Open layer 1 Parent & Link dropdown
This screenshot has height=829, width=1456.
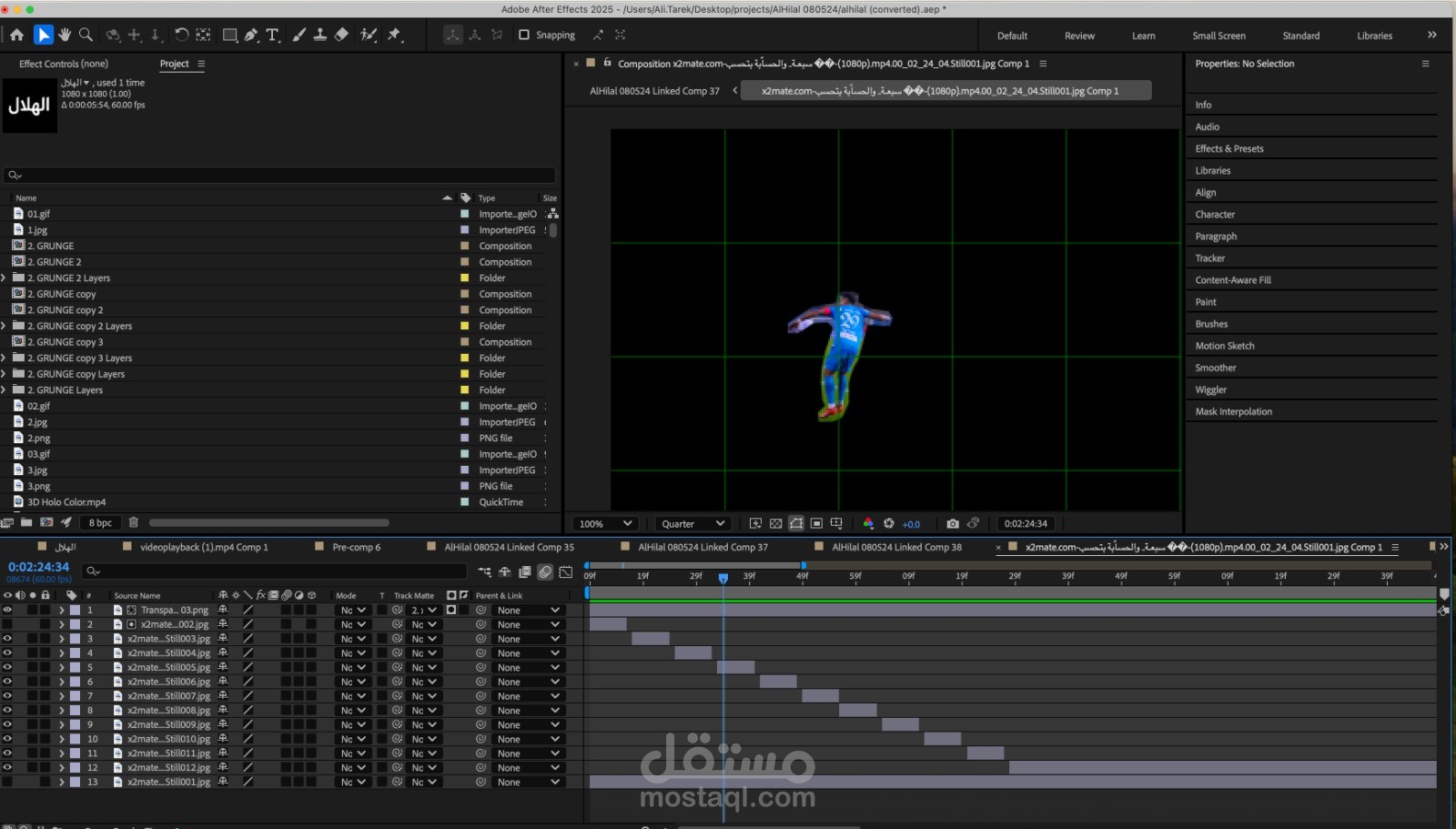(x=528, y=611)
